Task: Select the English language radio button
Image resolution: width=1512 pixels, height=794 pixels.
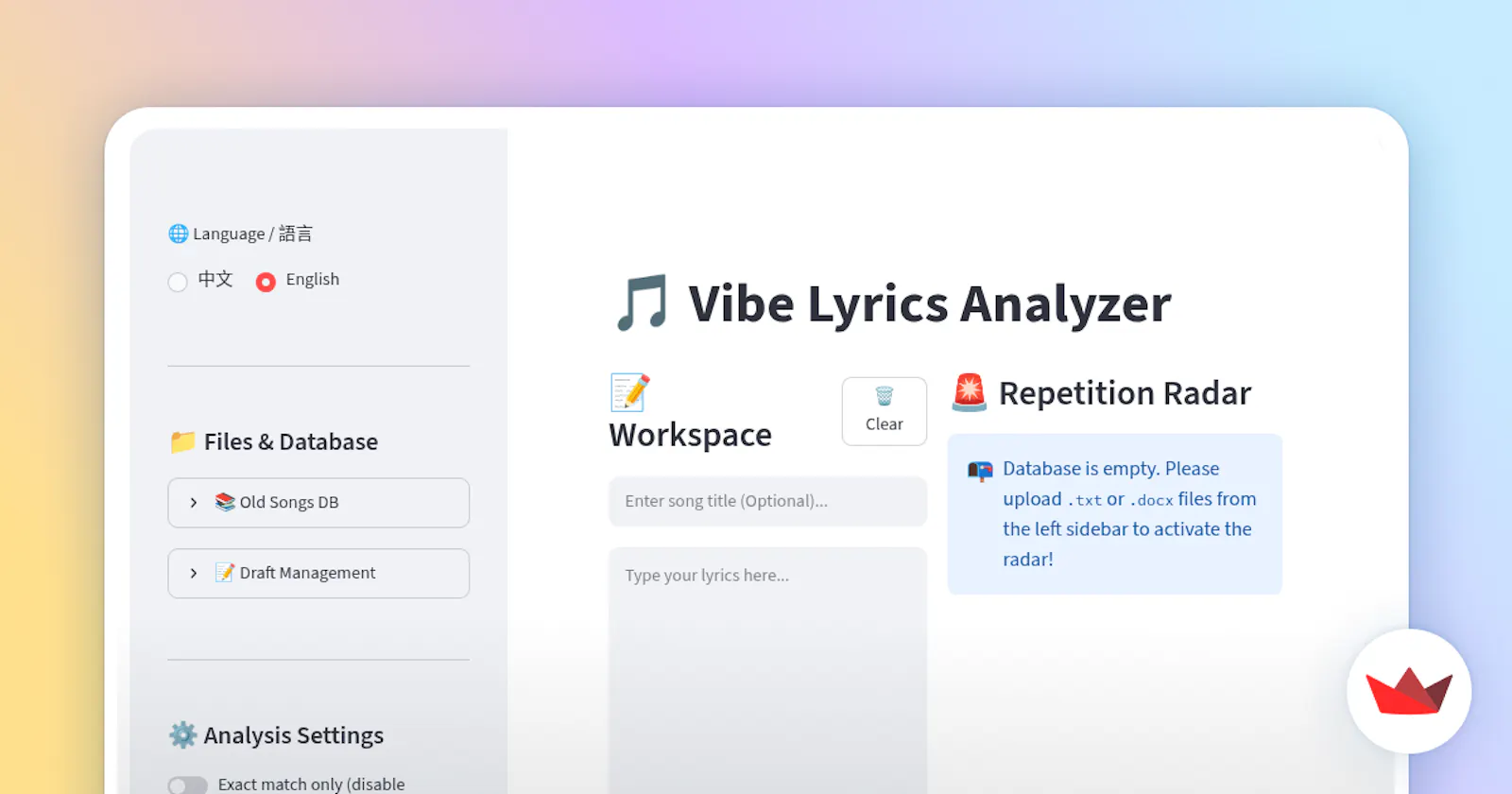Action: tap(266, 282)
